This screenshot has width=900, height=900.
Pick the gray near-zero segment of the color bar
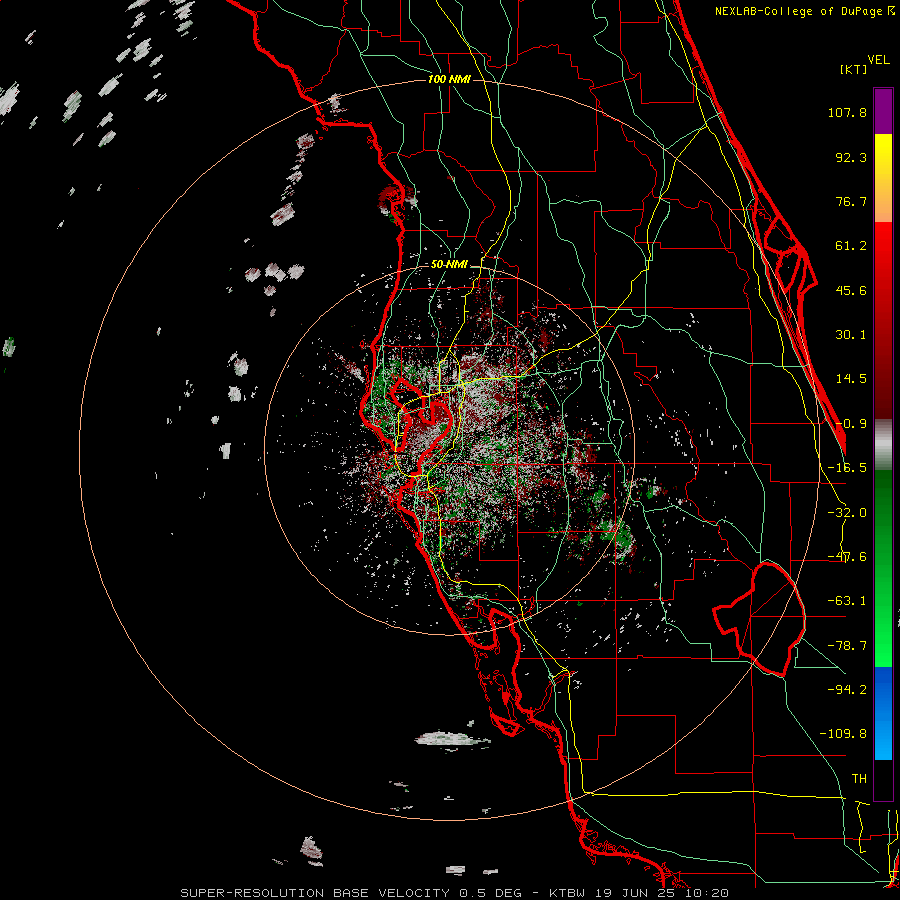click(x=883, y=445)
